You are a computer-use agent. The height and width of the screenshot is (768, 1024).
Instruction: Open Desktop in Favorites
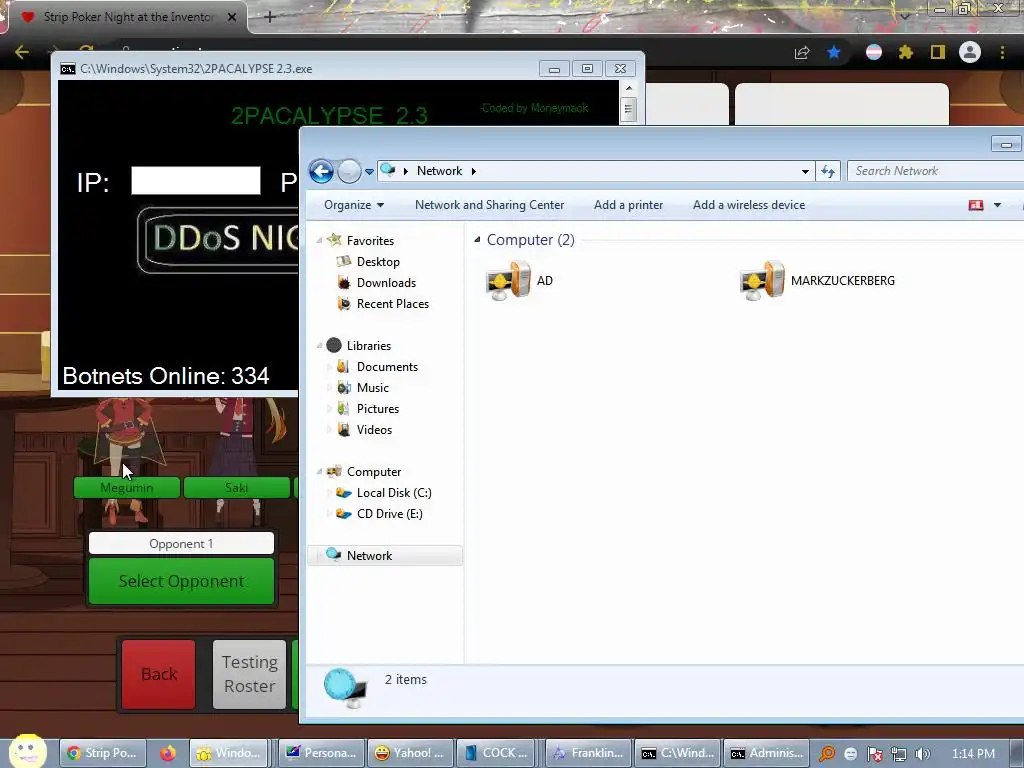377,262
